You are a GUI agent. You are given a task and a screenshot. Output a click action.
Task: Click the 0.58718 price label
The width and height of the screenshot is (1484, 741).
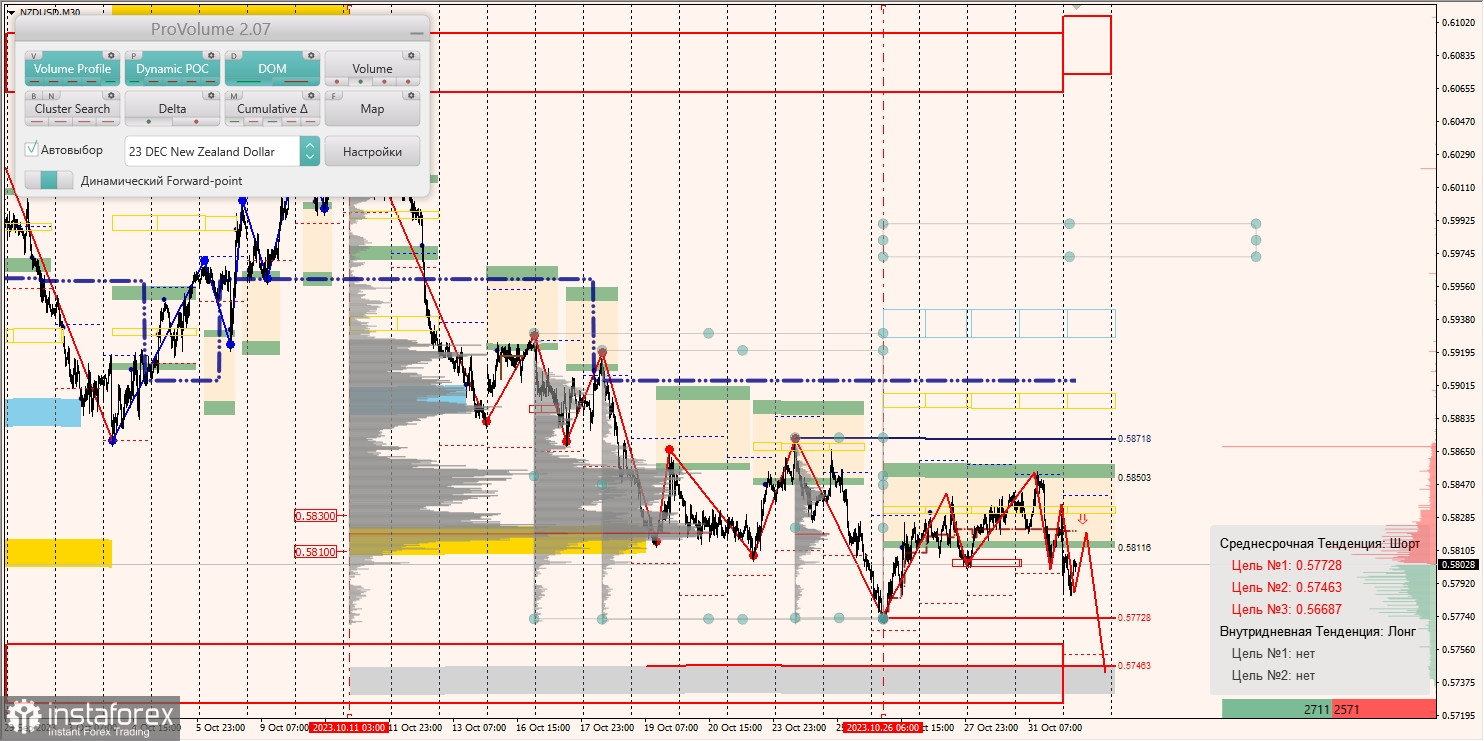click(x=1134, y=439)
